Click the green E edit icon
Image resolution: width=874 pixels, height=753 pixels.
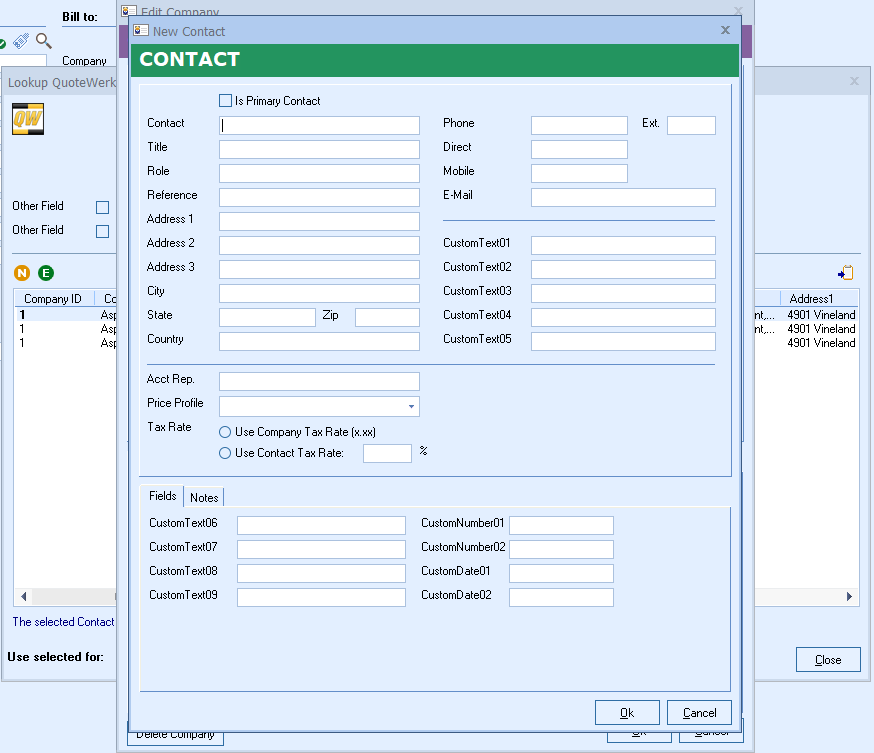[x=46, y=273]
